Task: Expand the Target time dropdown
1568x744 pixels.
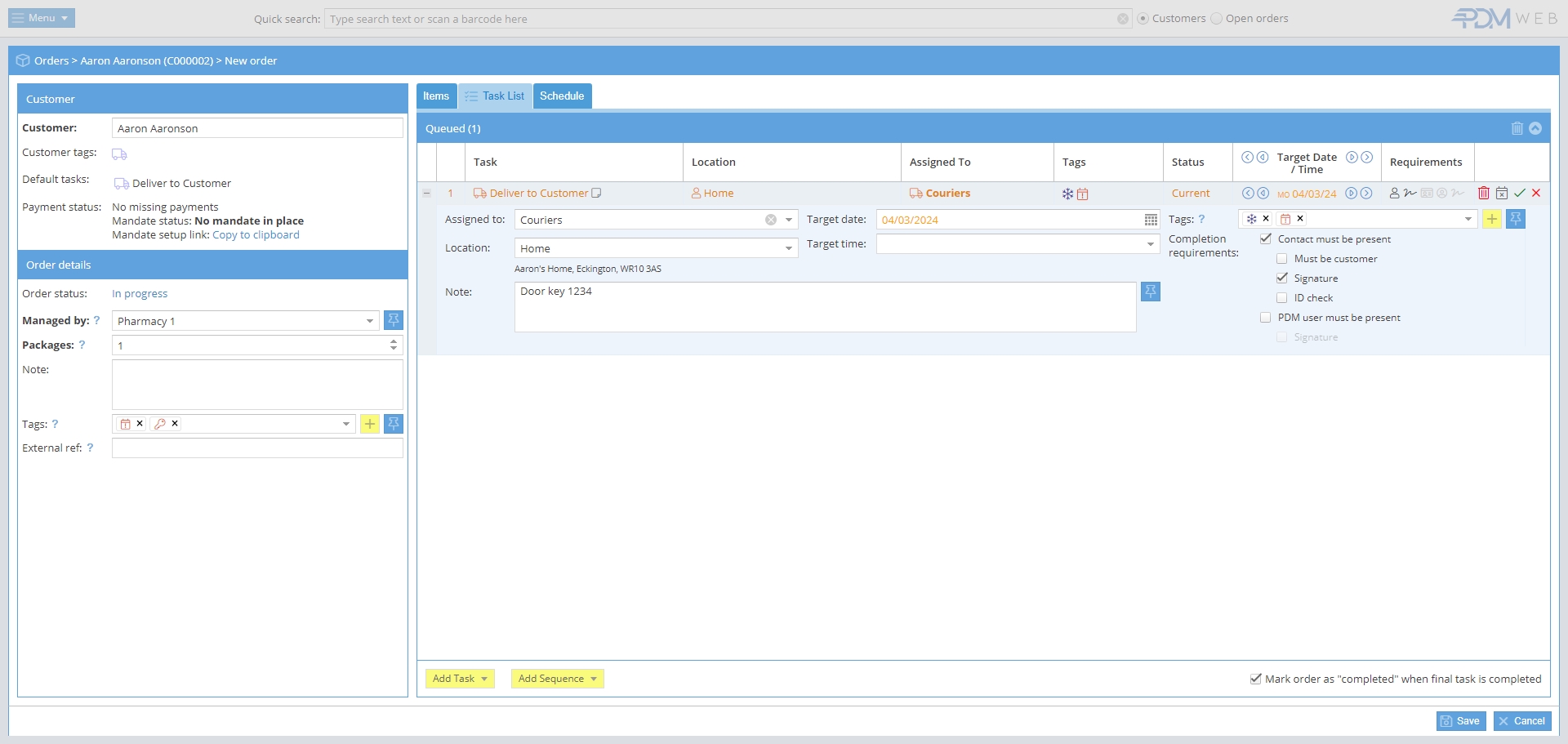Action: point(1150,244)
